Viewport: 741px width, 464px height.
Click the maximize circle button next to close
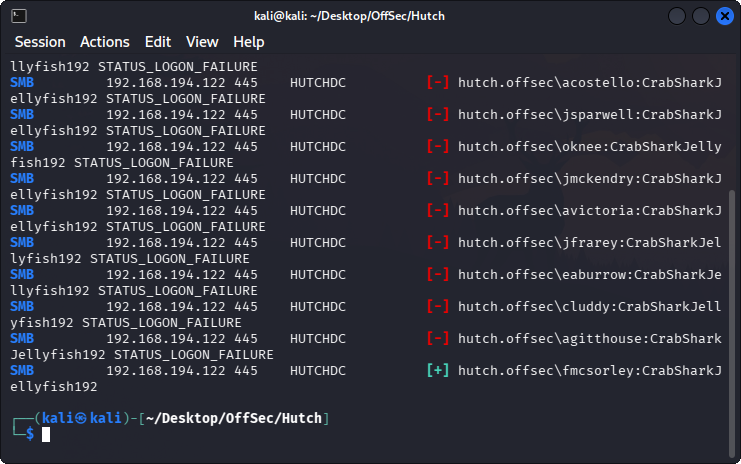point(701,16)
